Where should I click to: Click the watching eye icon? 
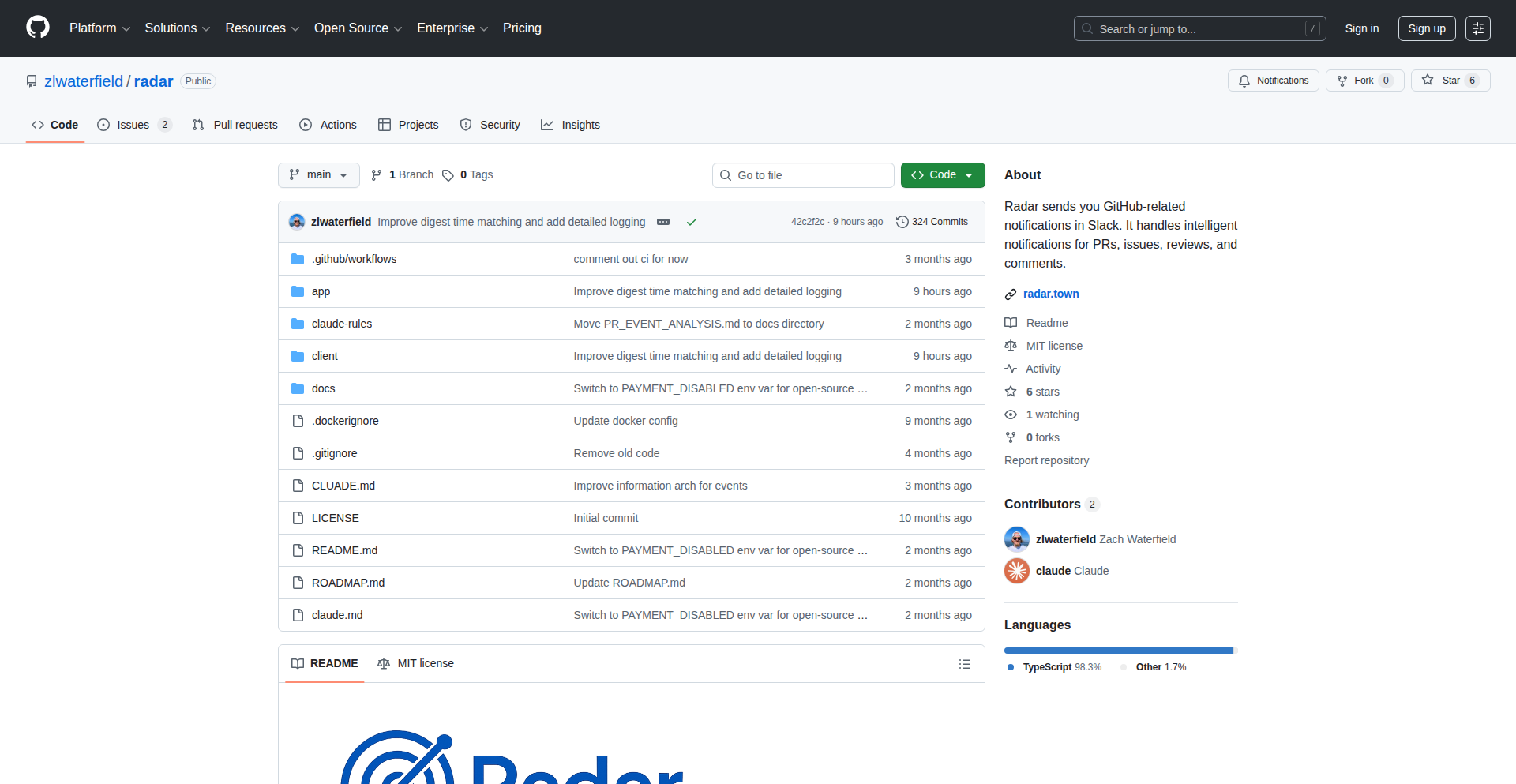[x=1011, y=415]
